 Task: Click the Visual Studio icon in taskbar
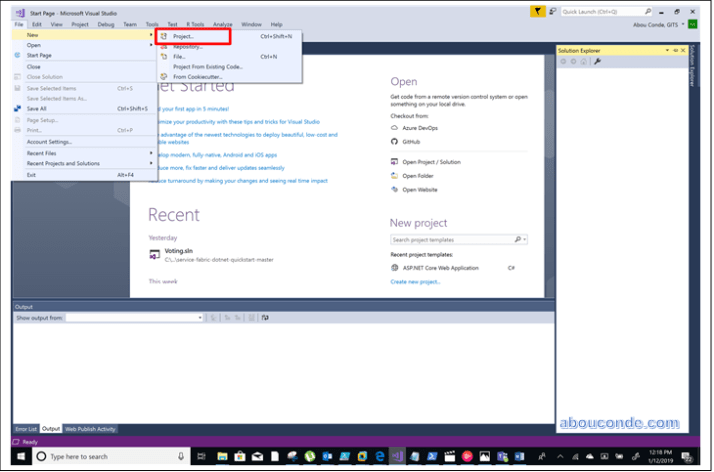tap(397, 455)
